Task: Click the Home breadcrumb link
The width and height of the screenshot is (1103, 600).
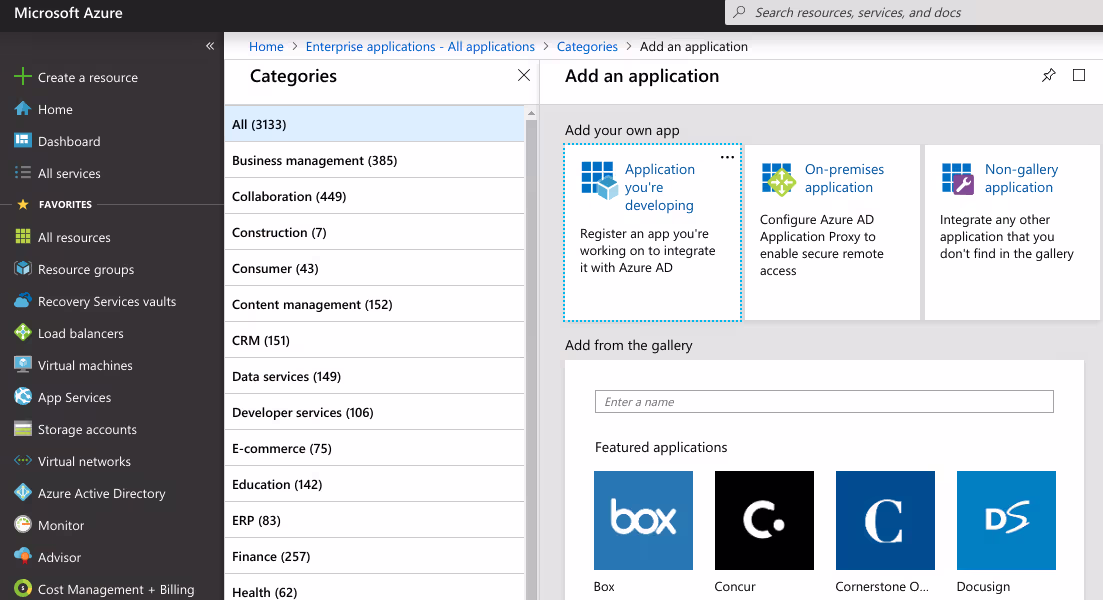Action: [266, 47]
